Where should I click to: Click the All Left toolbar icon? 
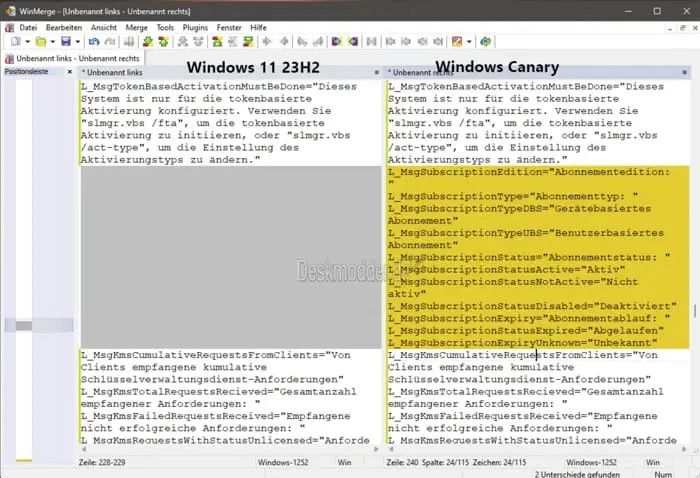(x=353, y=42)
